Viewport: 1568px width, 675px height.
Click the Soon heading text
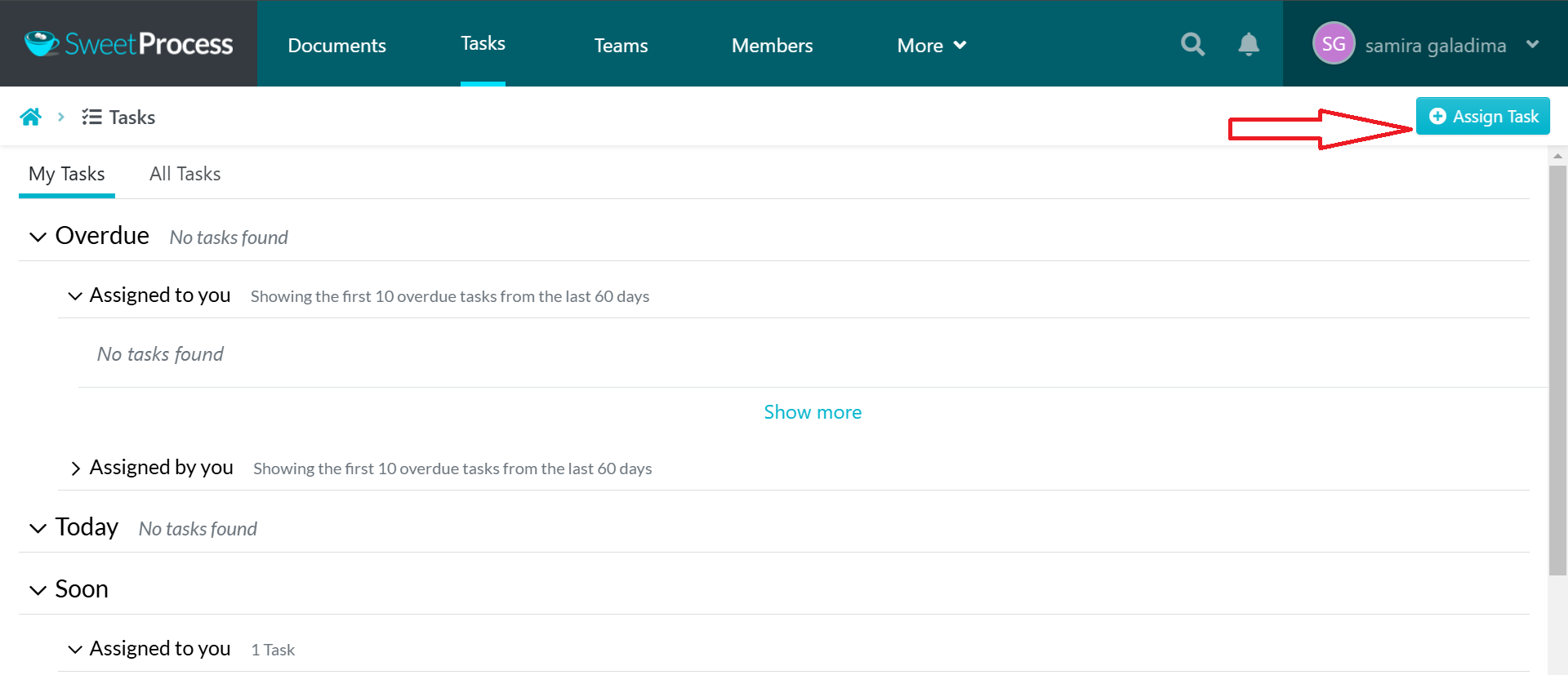tap(82, 589)
